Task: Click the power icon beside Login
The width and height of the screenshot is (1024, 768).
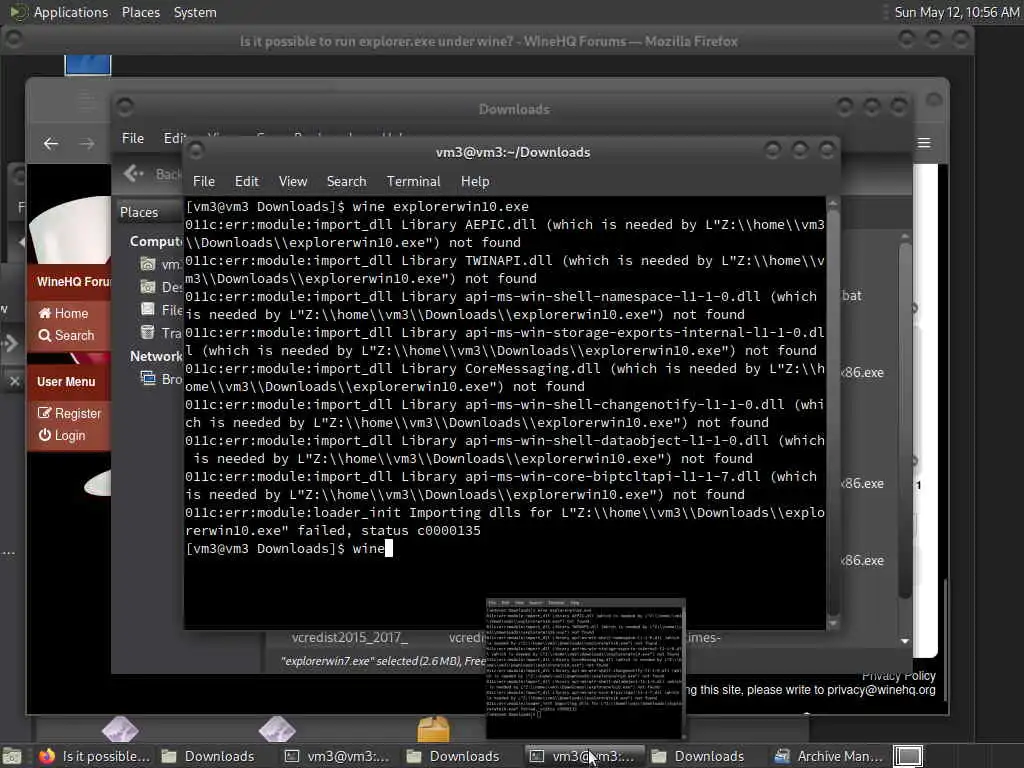Action: [x=44, y=434]
